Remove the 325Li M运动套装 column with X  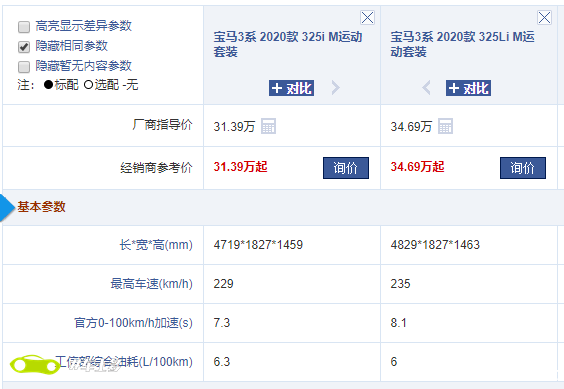coord(544,17)
